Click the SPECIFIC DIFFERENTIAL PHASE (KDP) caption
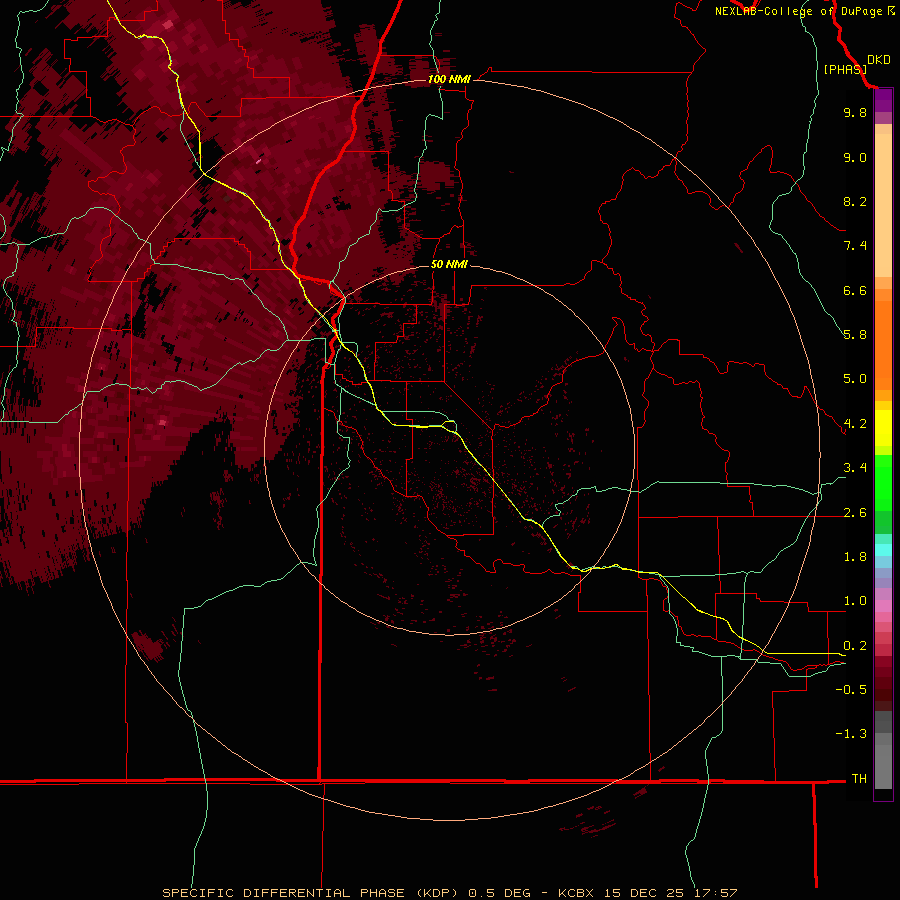Screen dimensions: 900x900 (x=310, y=893)
